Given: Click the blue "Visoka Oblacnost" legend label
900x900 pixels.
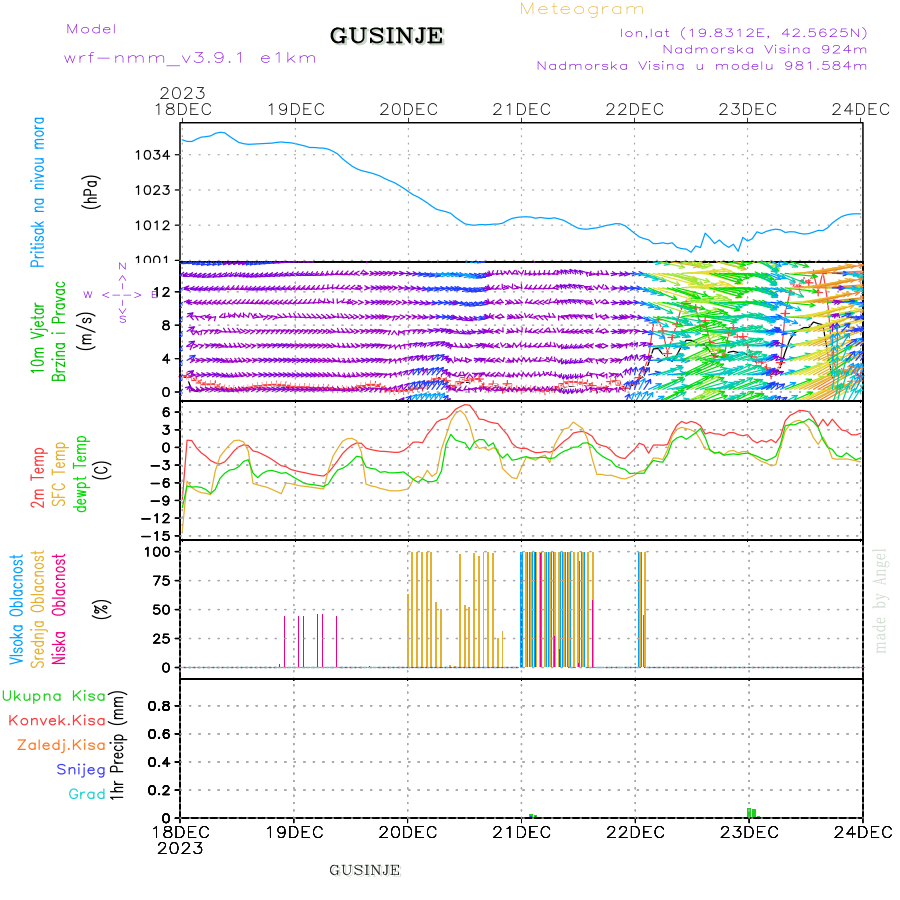Looking at the screenshot, I should tap(16, 609).
